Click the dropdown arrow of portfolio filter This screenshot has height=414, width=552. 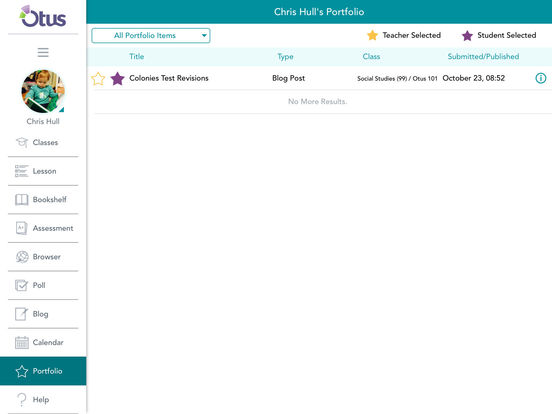[x=204, y=35]
